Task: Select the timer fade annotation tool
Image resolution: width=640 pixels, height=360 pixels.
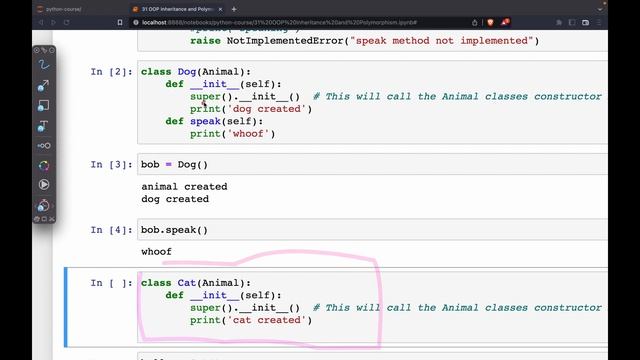Action: (x=43, y=205)
